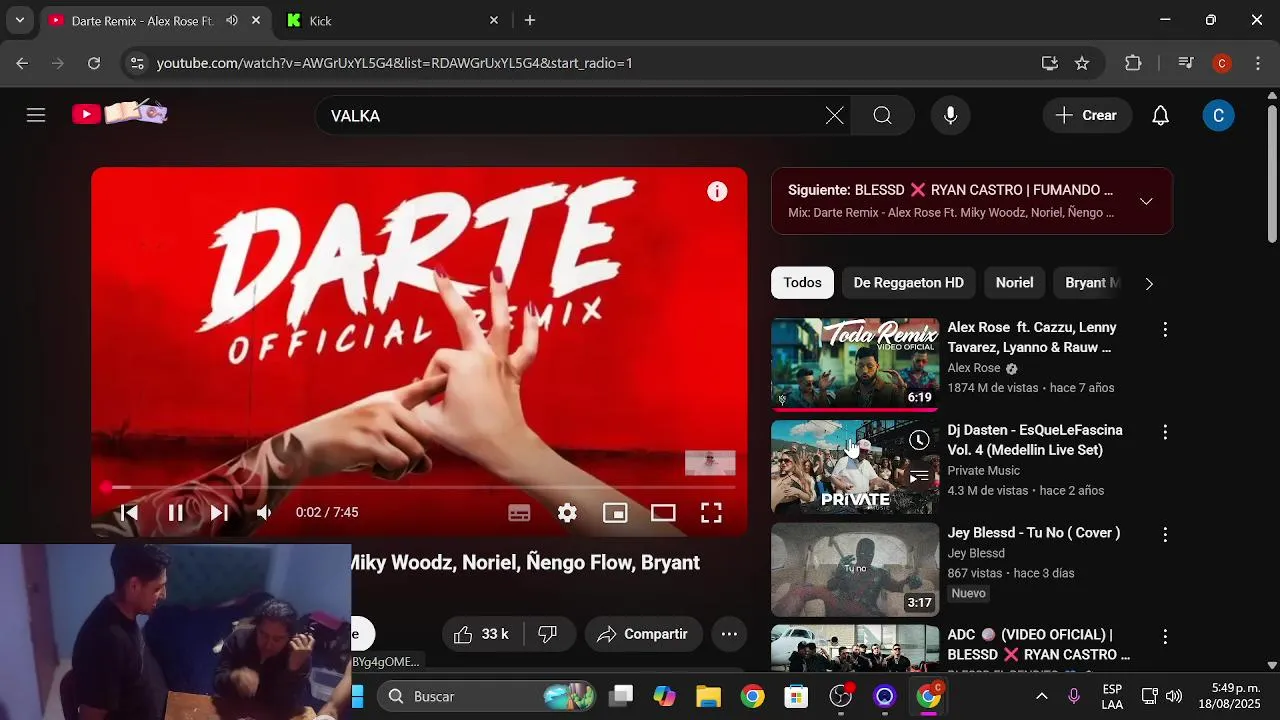Dislike the Darte Remix video
Image resolution: width=1280 pixels, height=720 pixels.
548,634
